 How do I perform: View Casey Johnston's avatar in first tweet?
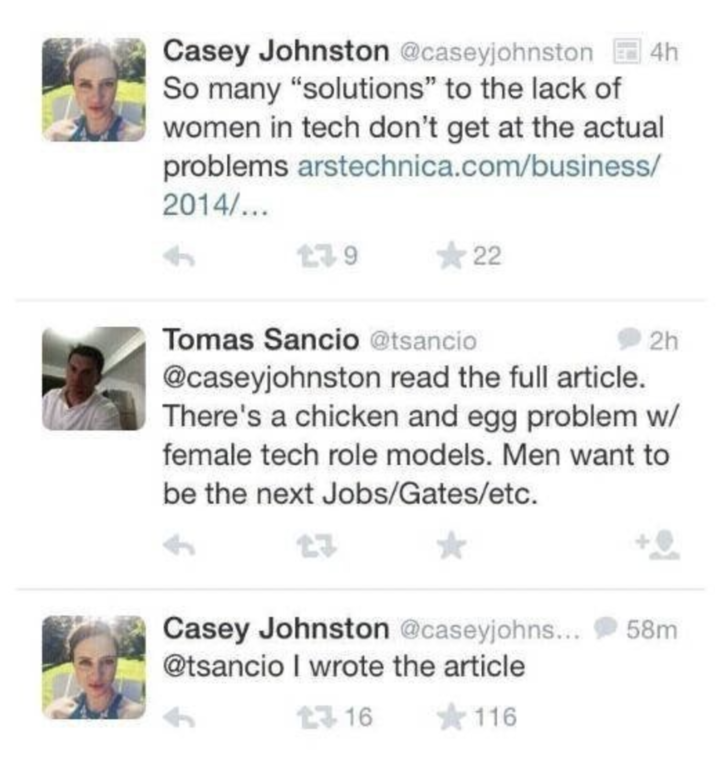94,89
